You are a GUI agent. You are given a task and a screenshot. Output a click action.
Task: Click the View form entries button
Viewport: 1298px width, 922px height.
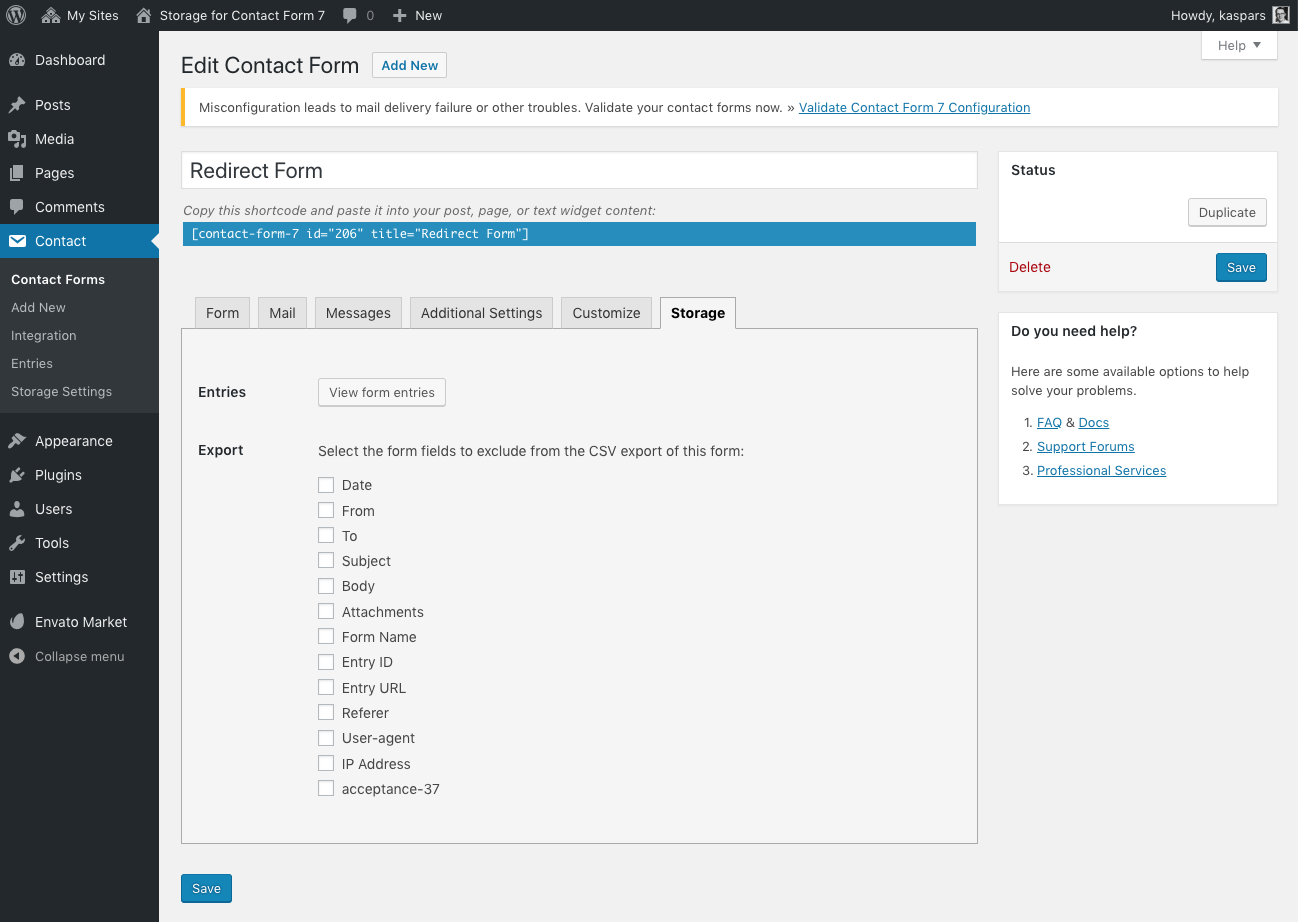click(x=381, y=392)
